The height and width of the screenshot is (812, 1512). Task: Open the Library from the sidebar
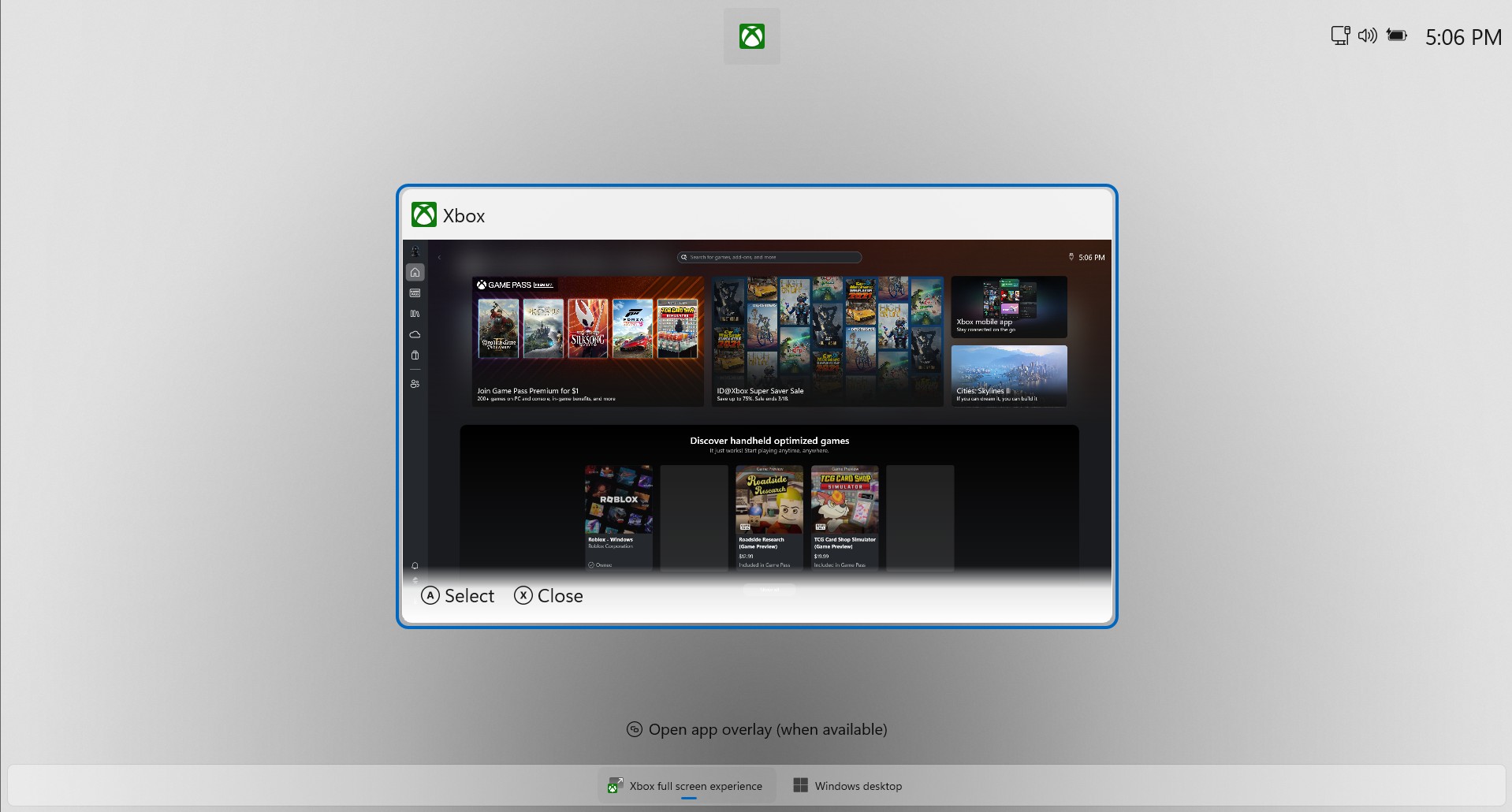415,313
